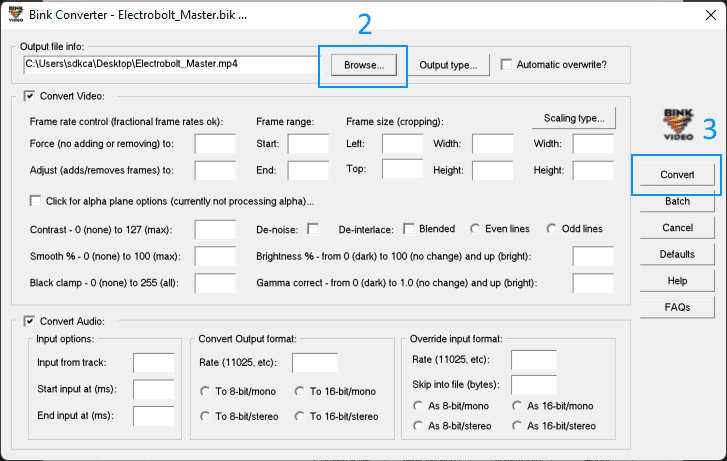
Task: Click the output file path field
Action: (x=170, y=64)
